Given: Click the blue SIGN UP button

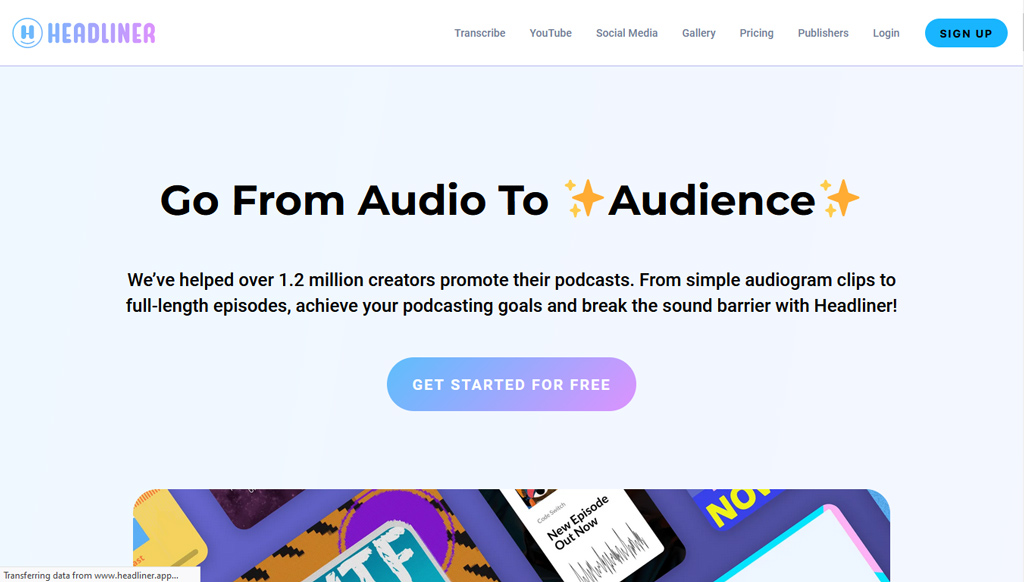Looking at the screenshot, I should 966,33.
